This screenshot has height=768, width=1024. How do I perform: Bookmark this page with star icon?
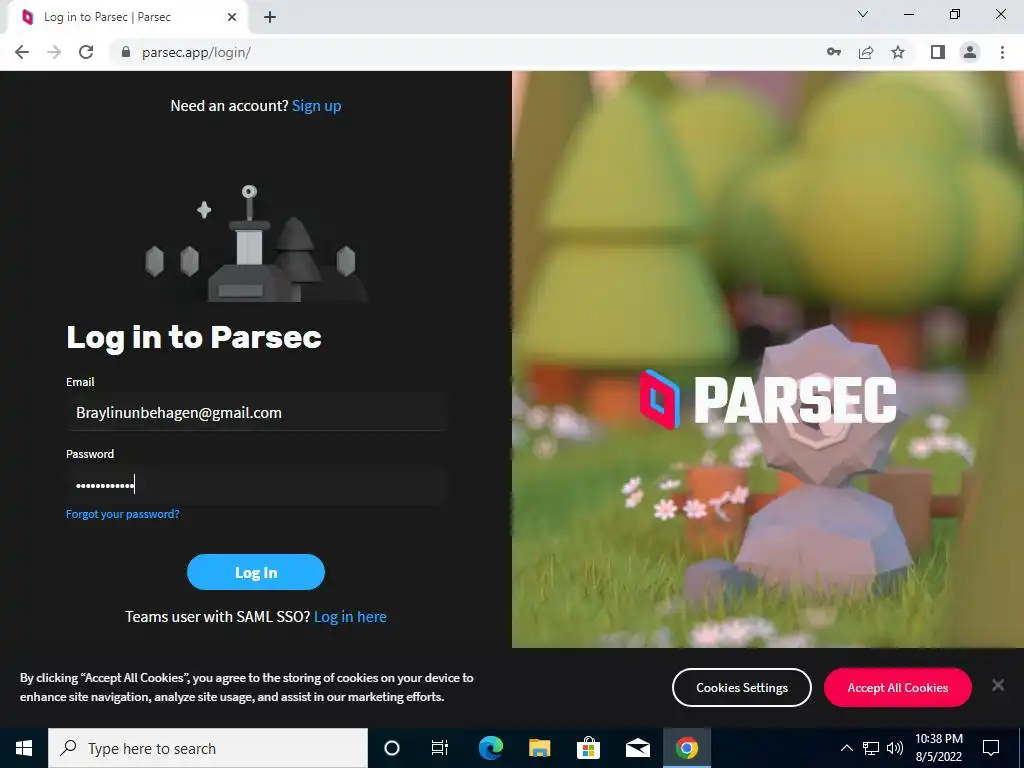pos(898,52)
